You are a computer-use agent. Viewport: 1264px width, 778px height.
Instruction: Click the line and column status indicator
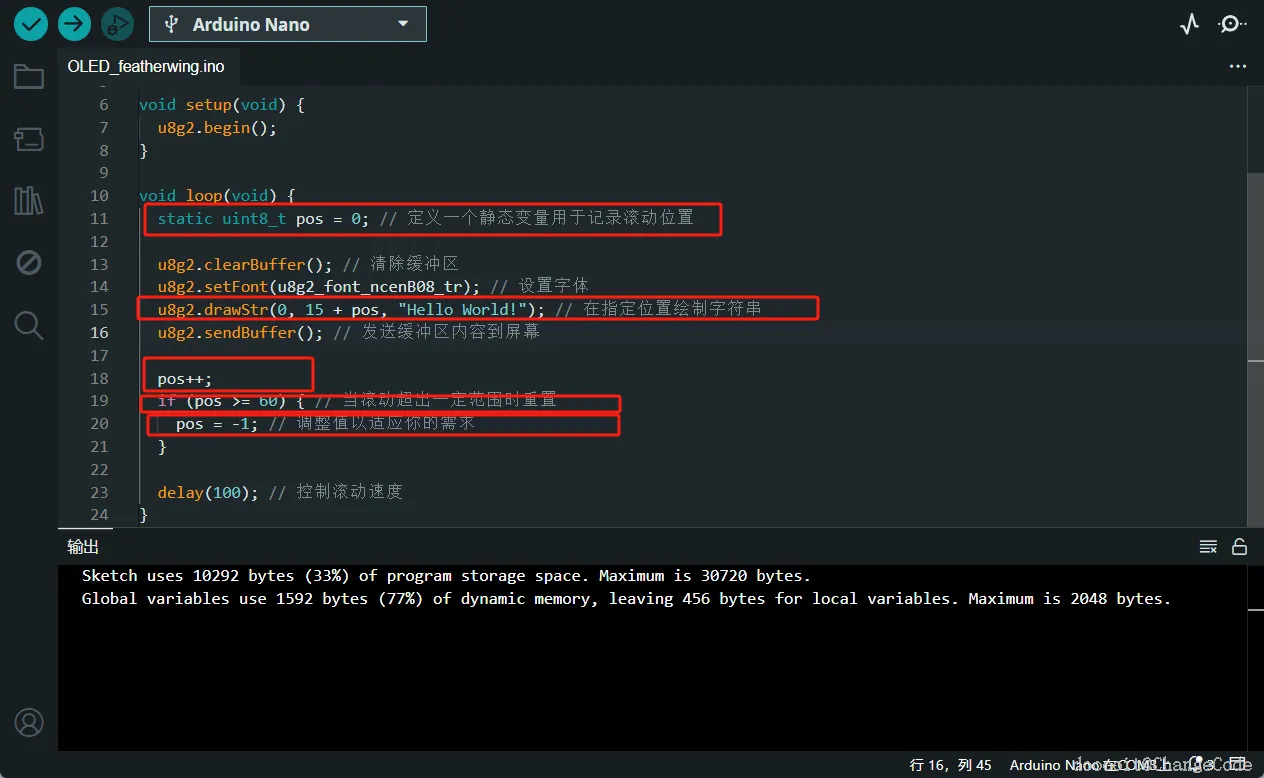(951, 765)
